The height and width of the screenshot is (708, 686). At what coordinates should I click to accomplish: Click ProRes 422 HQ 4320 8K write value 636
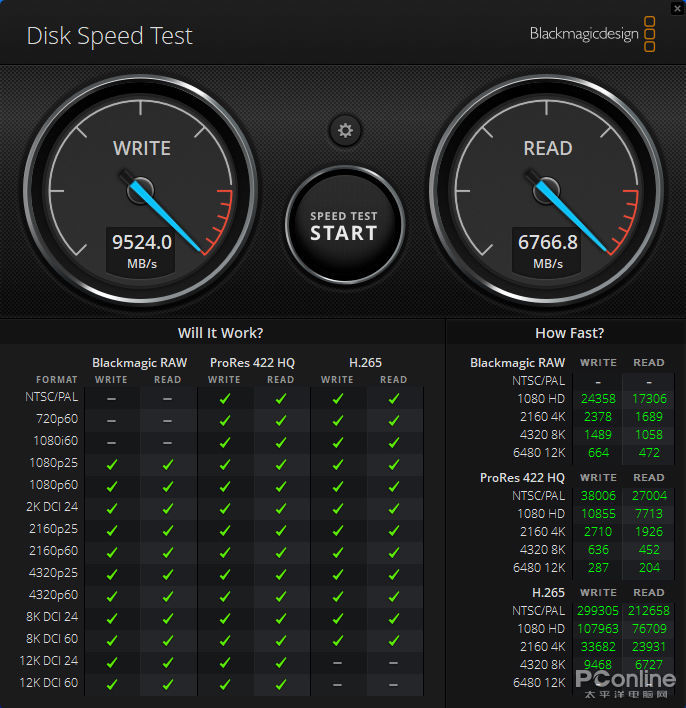(598, 550)
